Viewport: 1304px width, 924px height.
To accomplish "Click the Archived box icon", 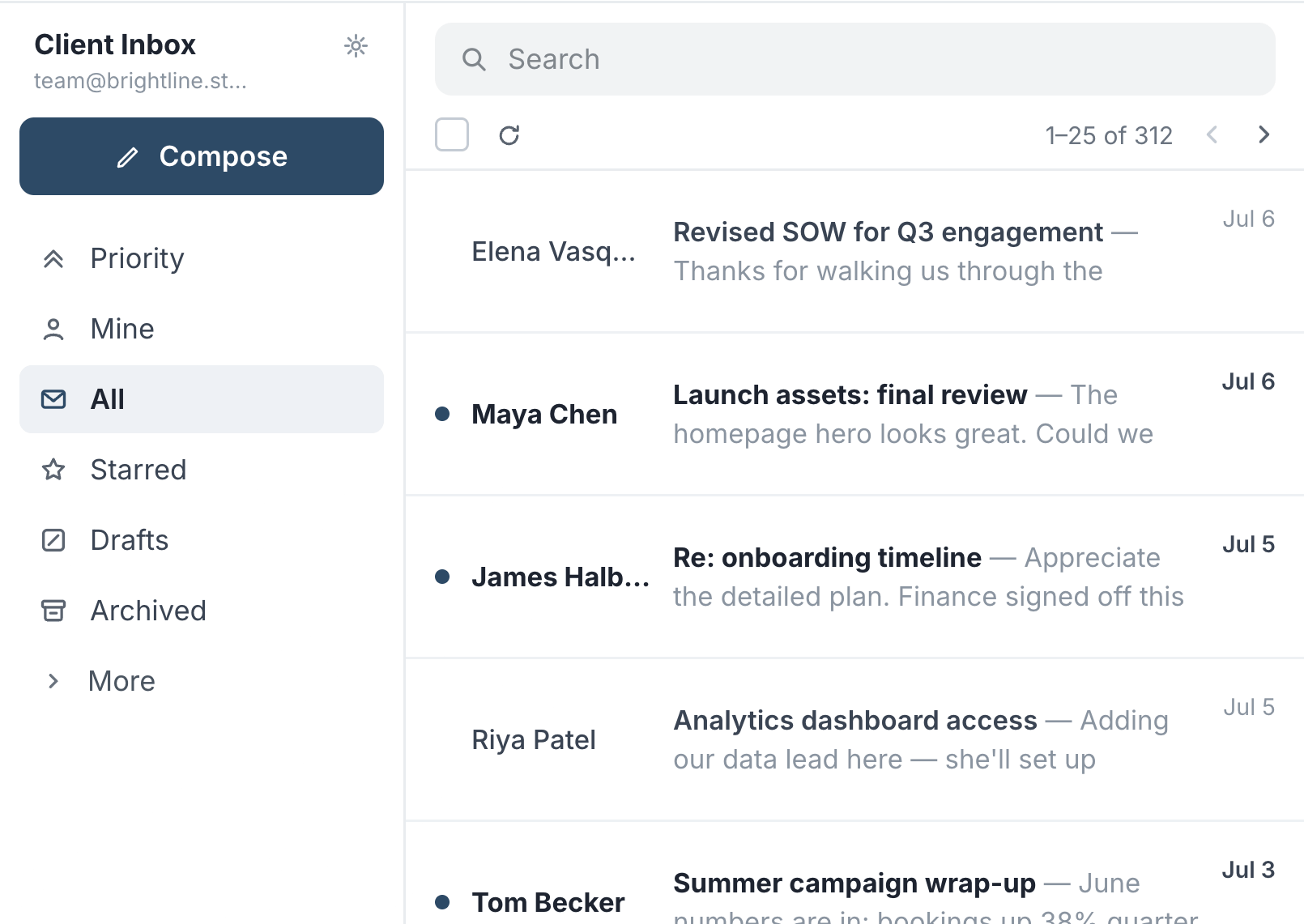I will pyautogui.click(x=53, y=611).
